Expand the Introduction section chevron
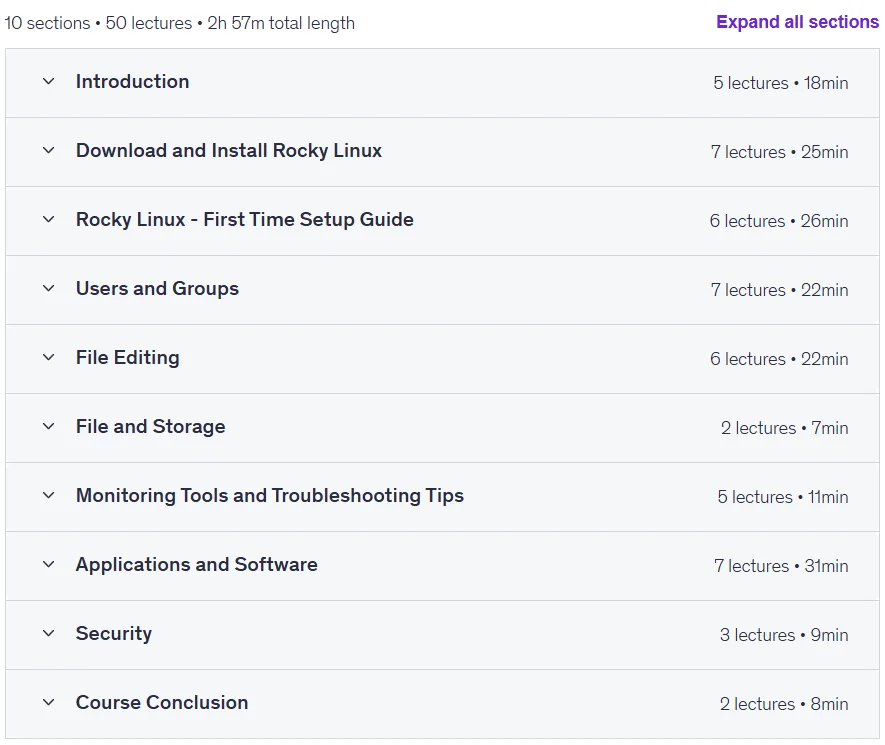 [x=49, y=81]
